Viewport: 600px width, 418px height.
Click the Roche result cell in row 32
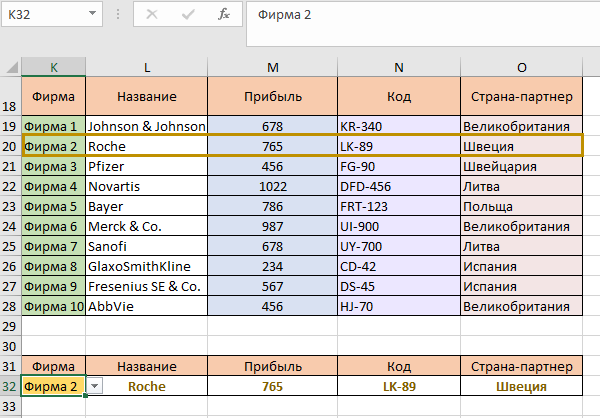point(147,386)
